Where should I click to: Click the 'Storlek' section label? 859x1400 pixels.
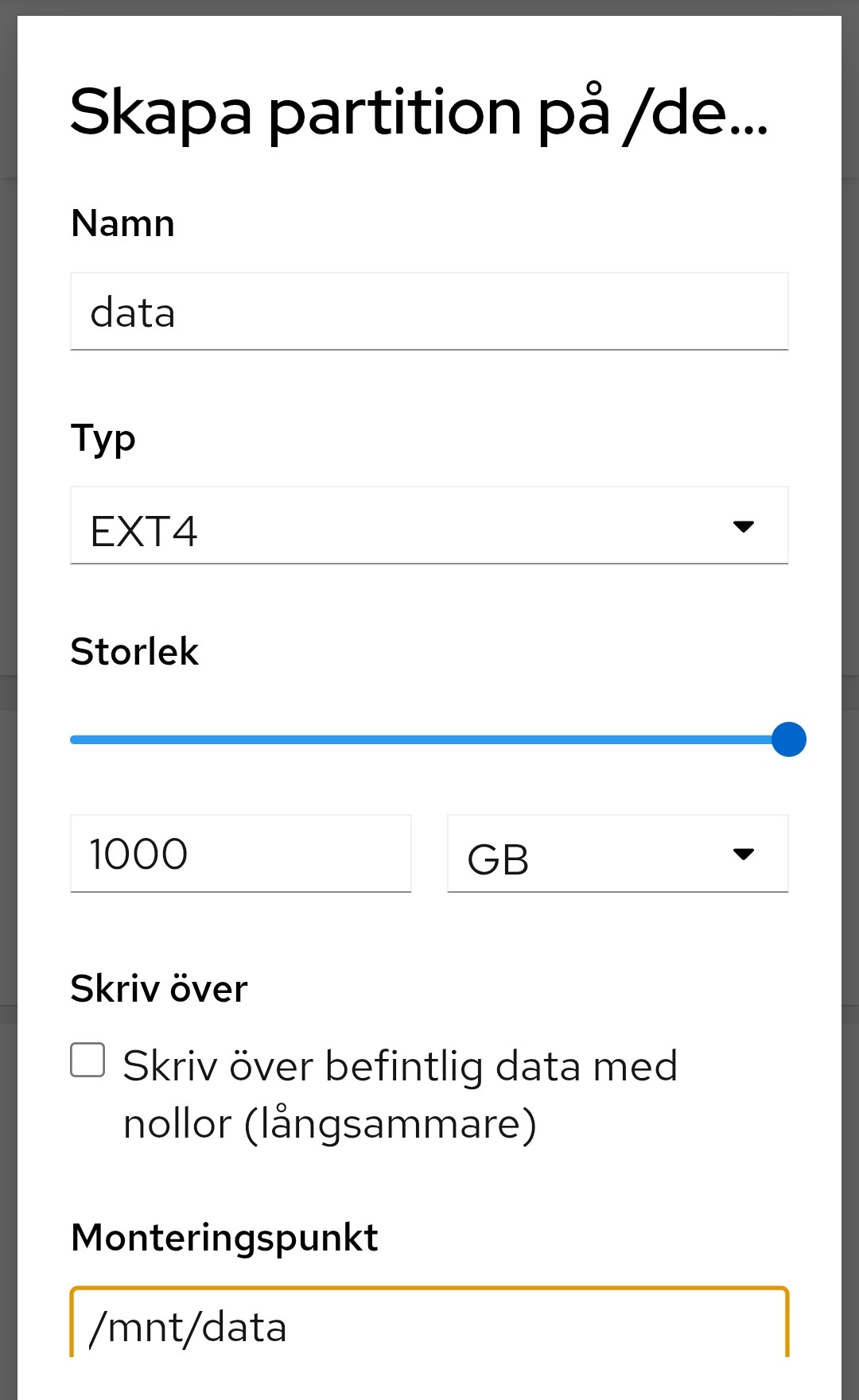pos(134,652)
